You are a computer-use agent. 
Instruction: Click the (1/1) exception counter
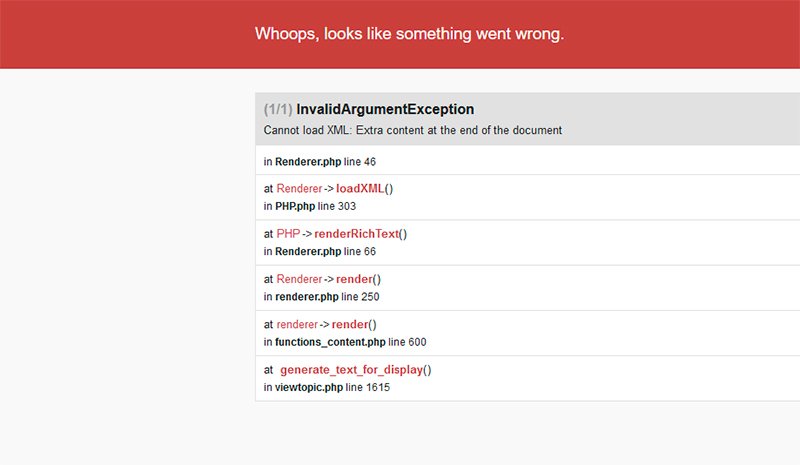278,109
